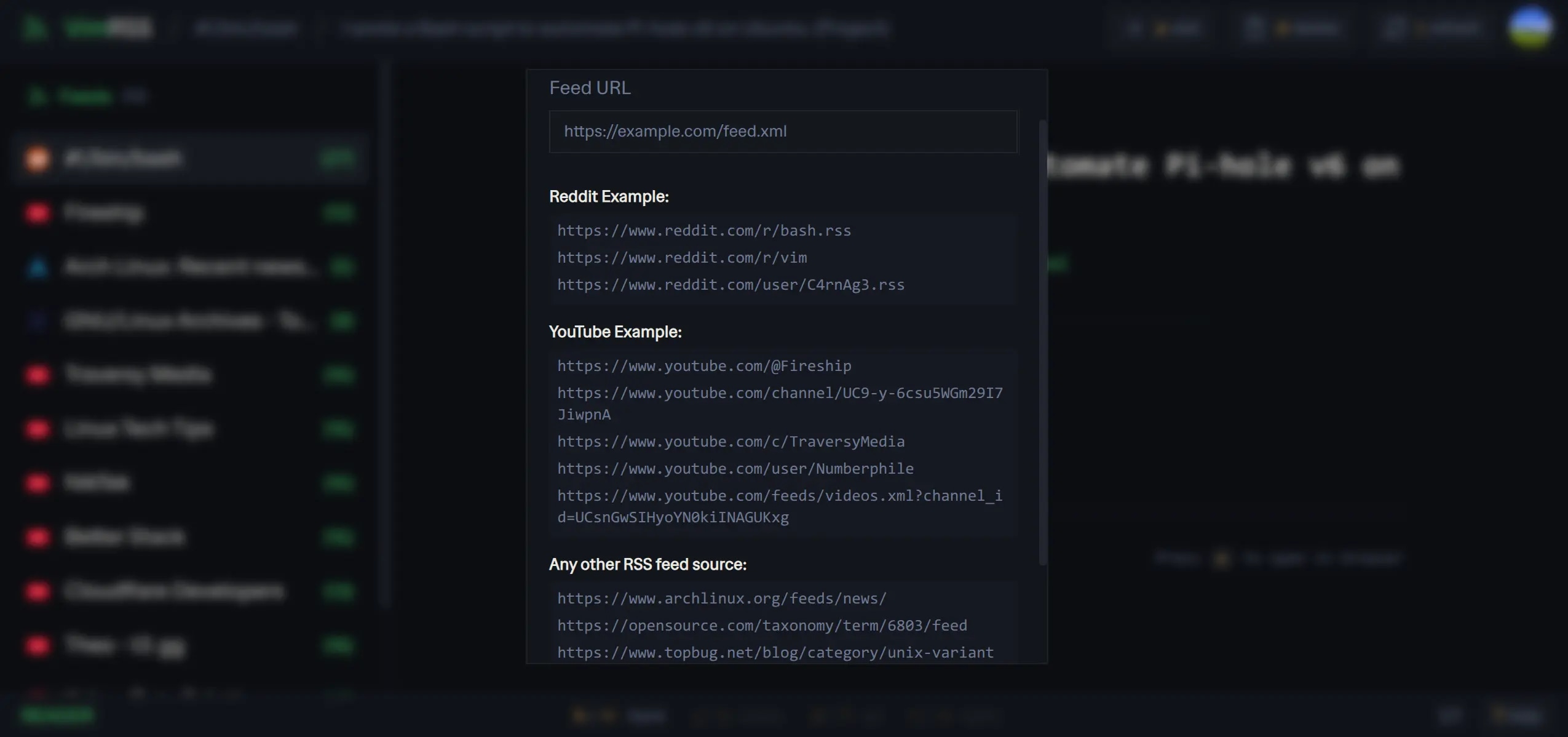Click the Numberphile user URL example
The height and width of the screenshot is (737, 1568).
click(x=735, y=468)
